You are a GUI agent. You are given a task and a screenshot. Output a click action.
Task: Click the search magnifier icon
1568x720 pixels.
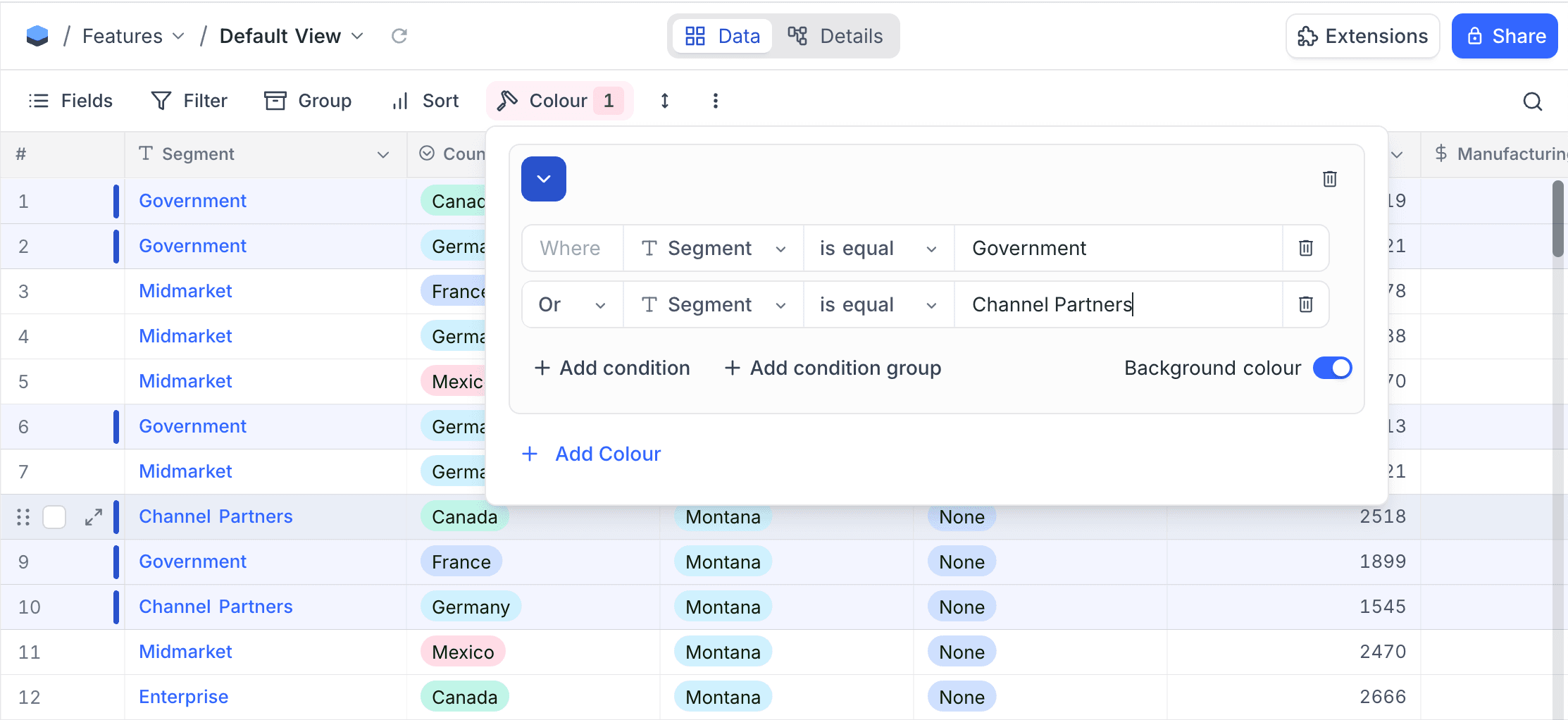[1532, 101]
